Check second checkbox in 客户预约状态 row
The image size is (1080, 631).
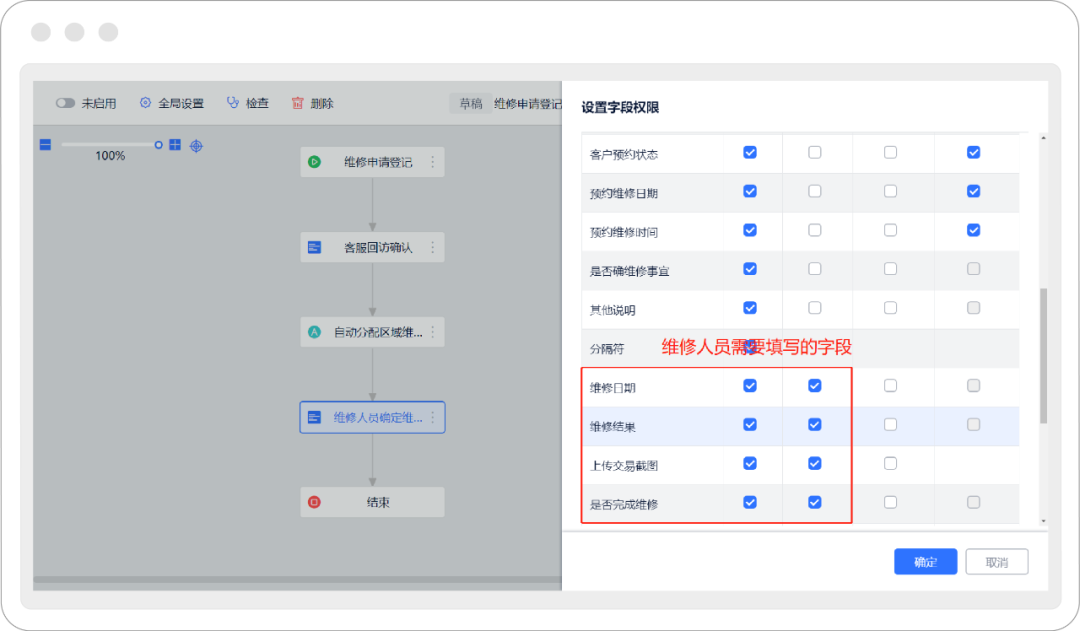point(814,153)
